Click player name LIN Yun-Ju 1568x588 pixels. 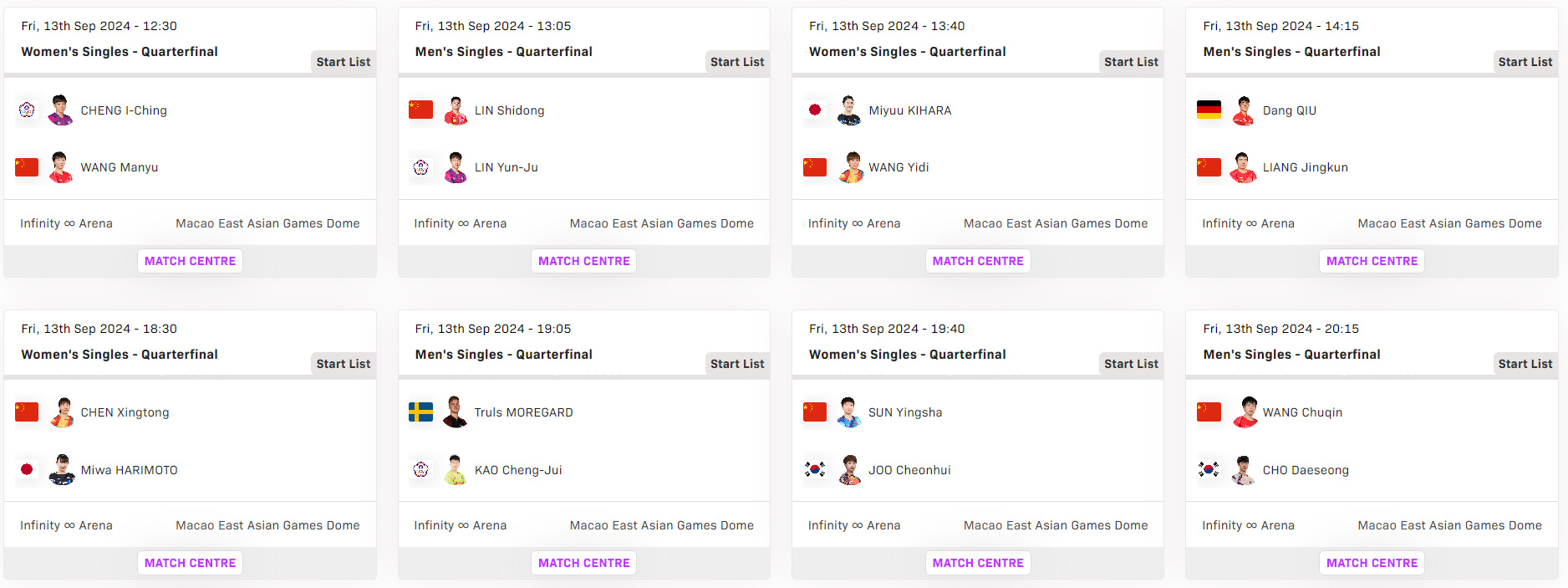pyautogui.click(x=506, y=167)
